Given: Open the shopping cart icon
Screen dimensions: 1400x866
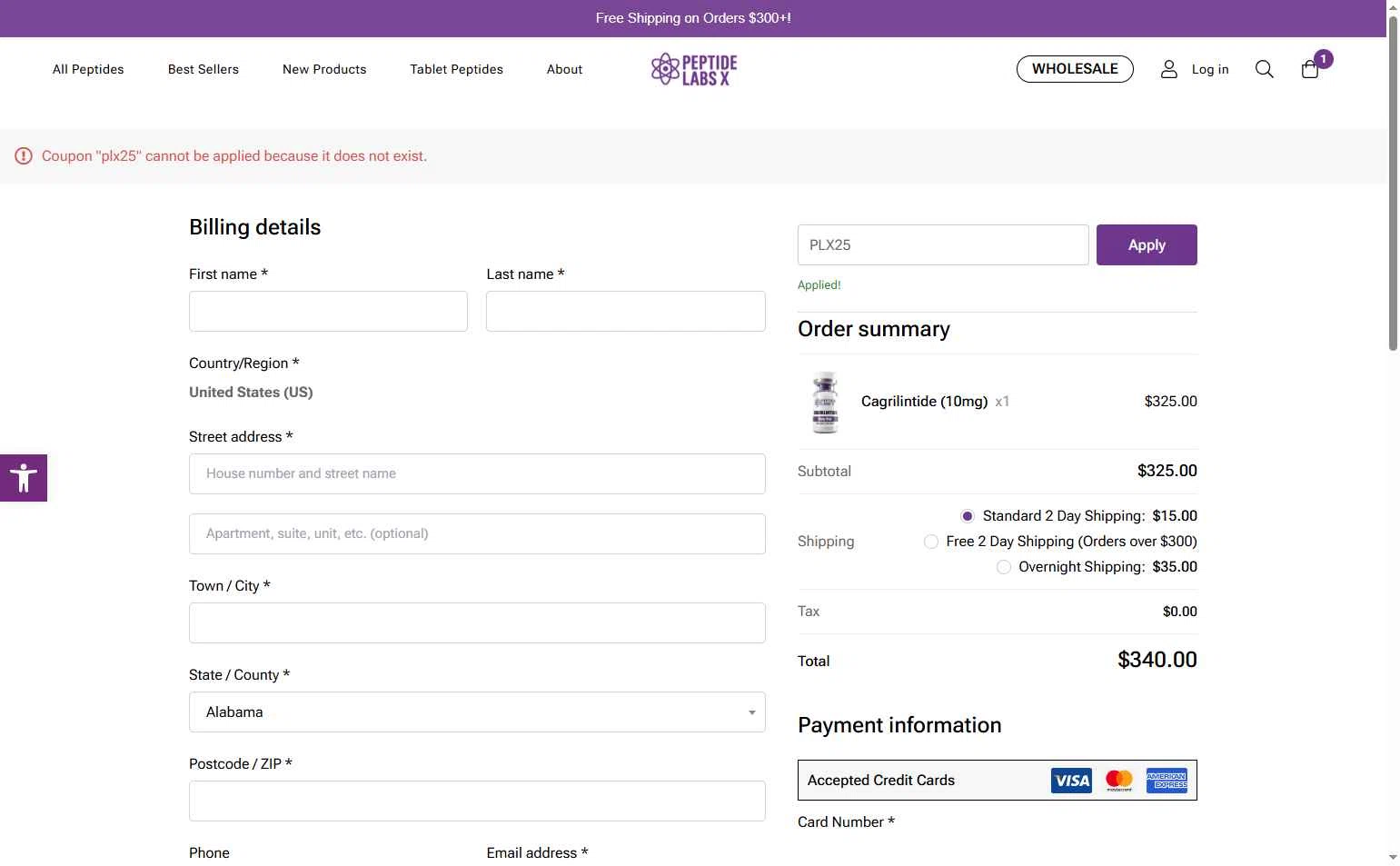Looking at the screenshot, I should click(1309, 70).
